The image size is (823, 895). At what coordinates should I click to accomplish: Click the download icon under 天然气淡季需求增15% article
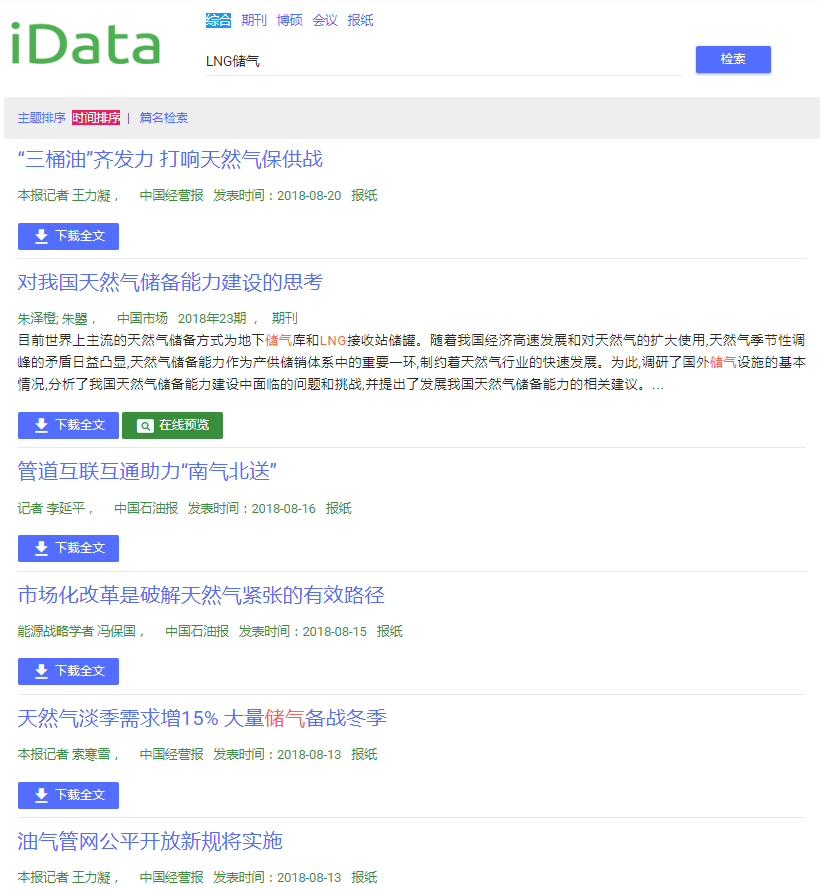40,795
